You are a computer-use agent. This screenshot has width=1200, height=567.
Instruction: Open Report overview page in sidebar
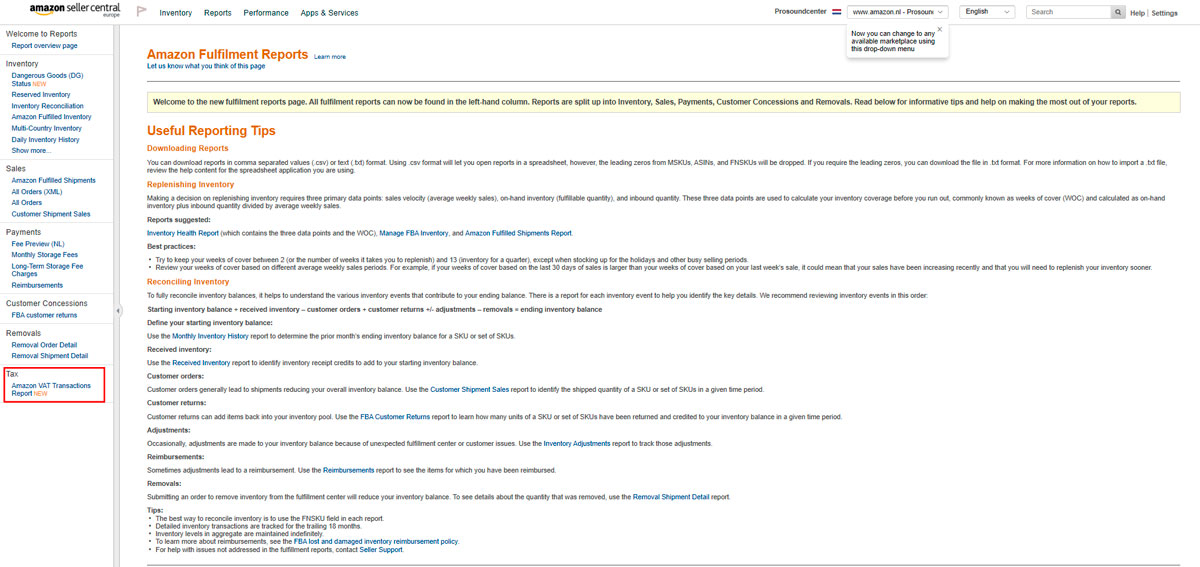(x=44, y=46)
